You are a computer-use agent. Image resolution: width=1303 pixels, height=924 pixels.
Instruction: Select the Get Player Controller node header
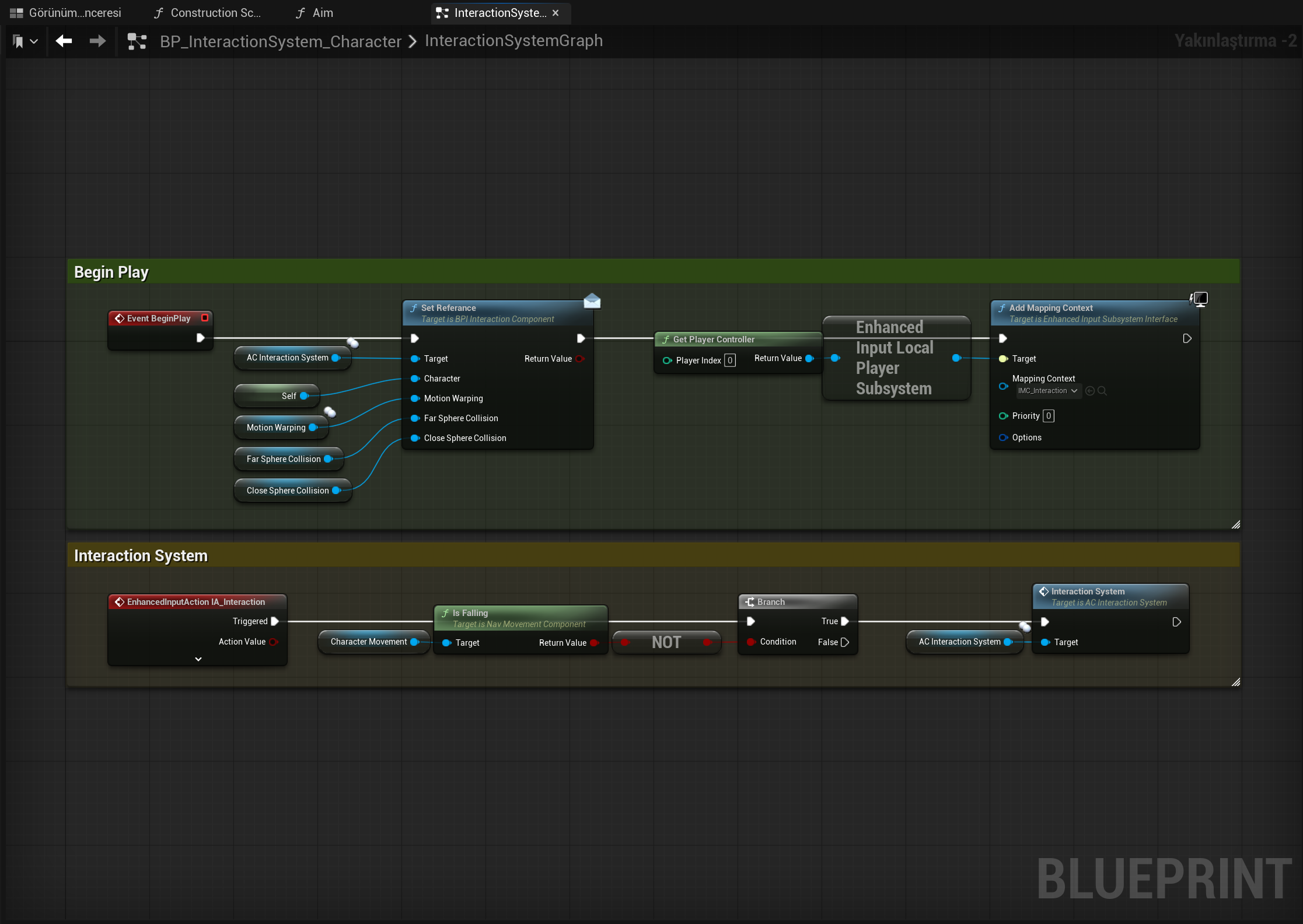[x=738, y=339]
